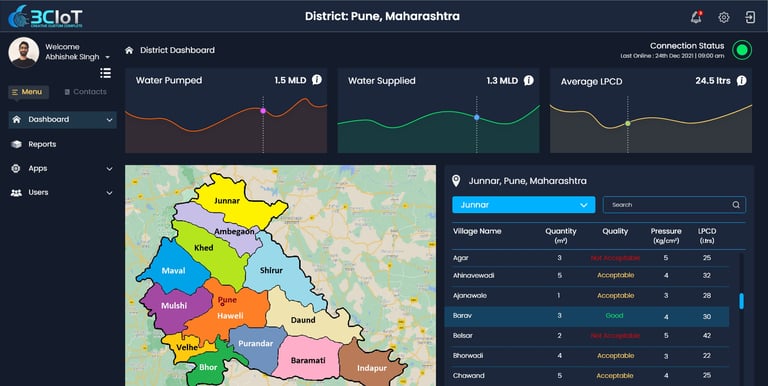Open Abhishek Singh profile dropdown arrow
768x386 pixels.
(x=107, y=57)
